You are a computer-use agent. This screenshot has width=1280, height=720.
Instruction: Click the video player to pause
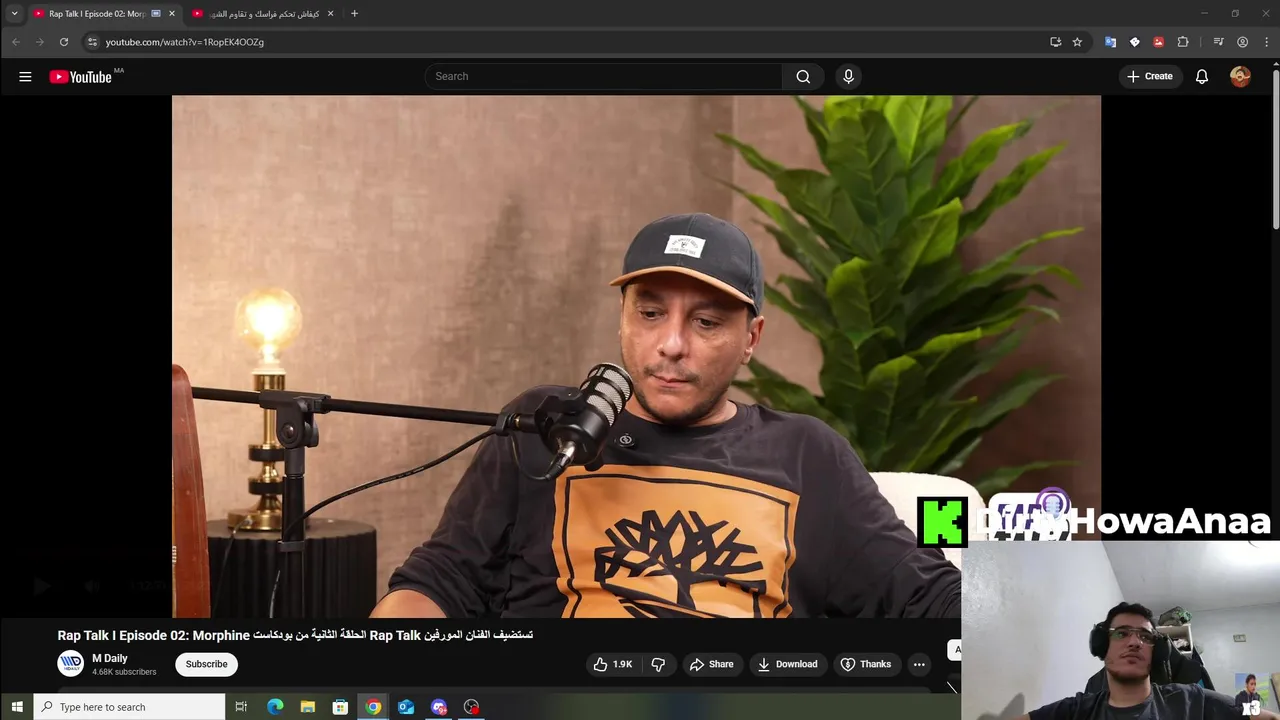(636, 356)
